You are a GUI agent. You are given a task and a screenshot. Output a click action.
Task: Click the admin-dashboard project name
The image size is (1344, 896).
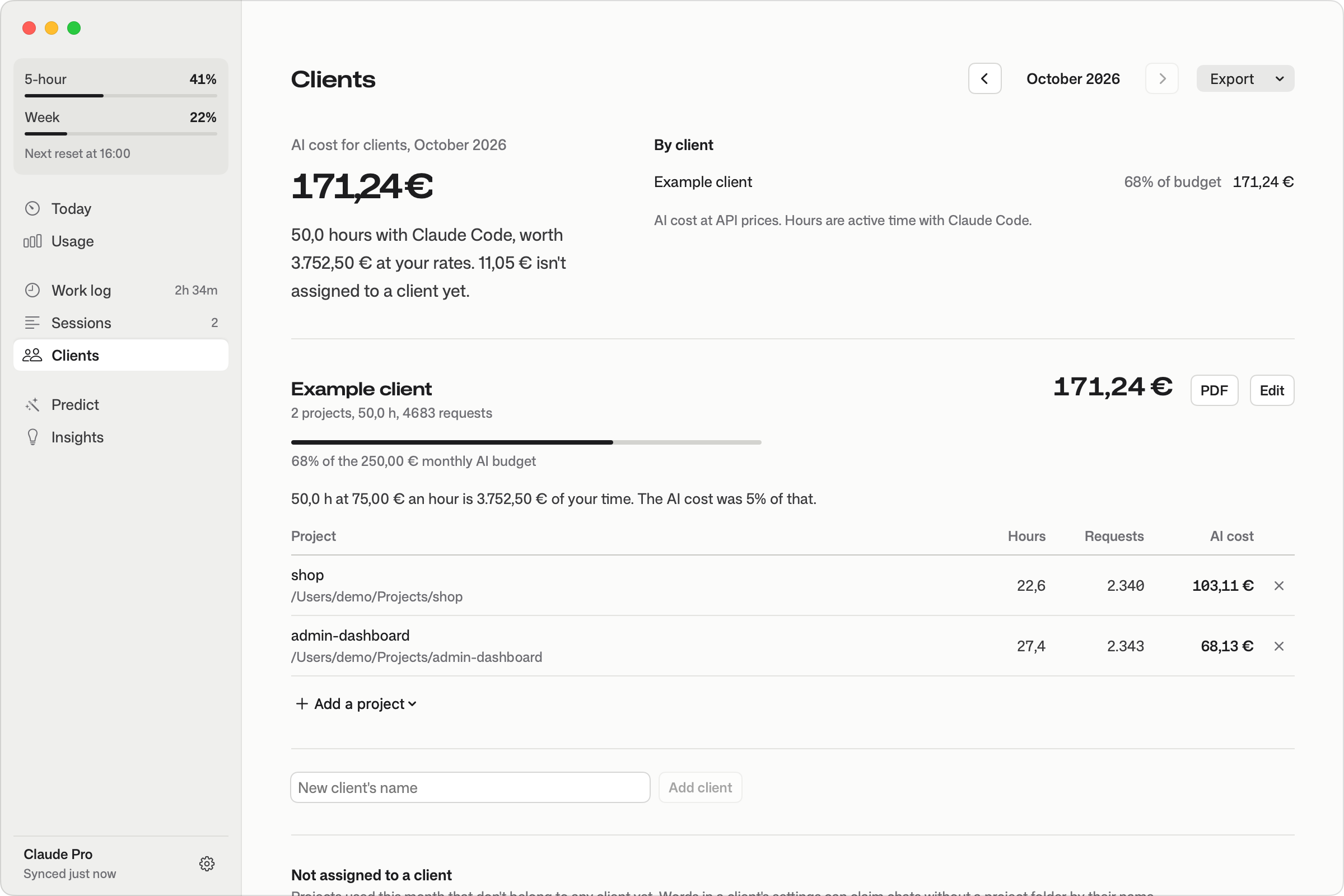click(351, 636)
